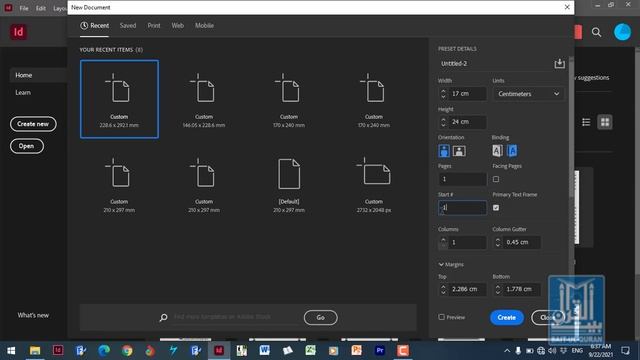This screenshot has width=640, height=360.
Task: Click the Open button on home
Action: [27, 146]
